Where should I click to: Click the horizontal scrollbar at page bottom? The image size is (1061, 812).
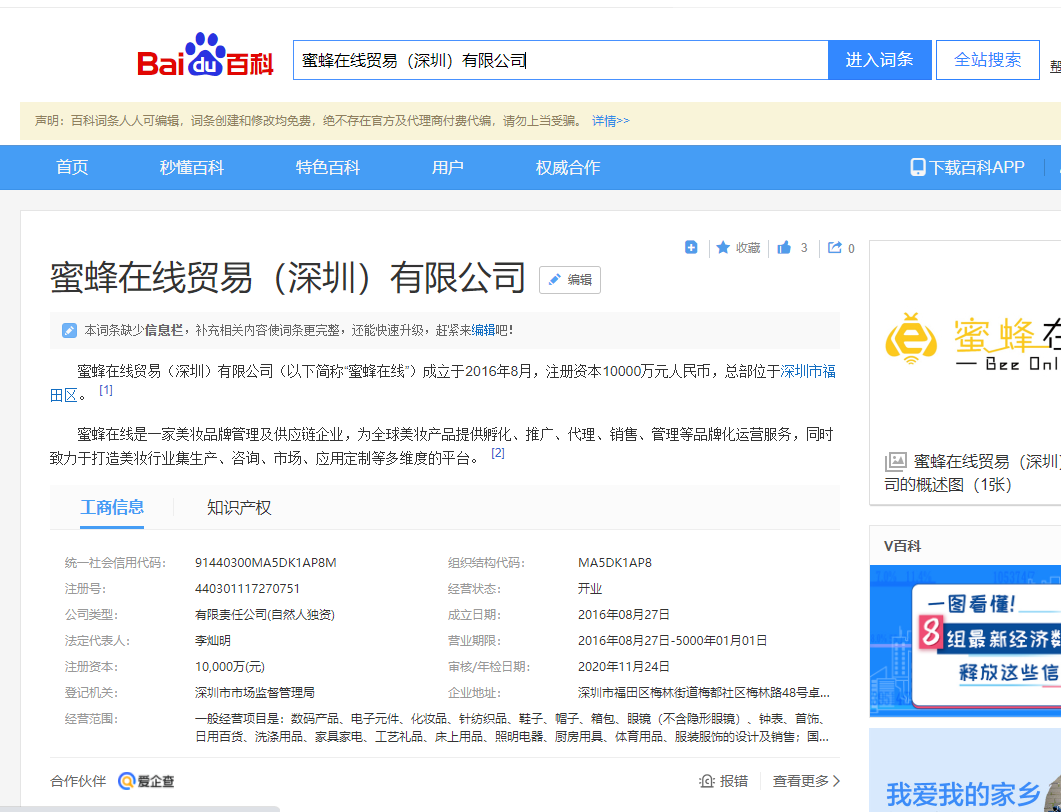[140, 809]
